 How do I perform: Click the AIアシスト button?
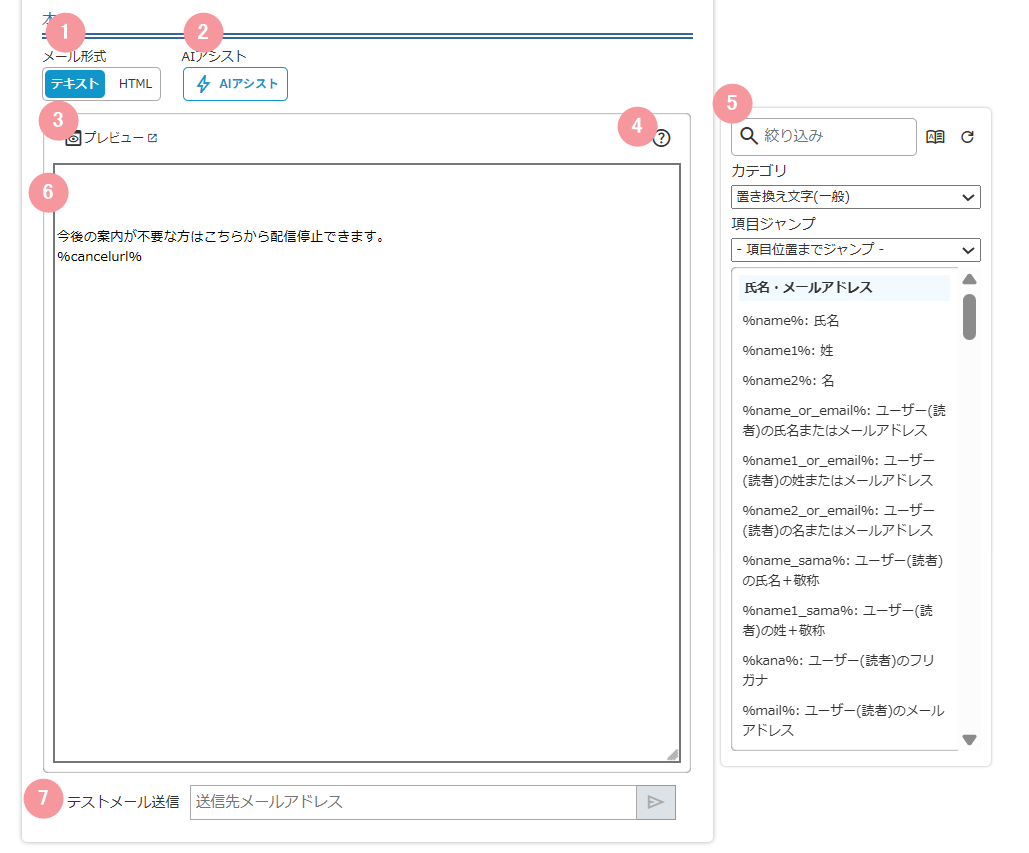236,84
